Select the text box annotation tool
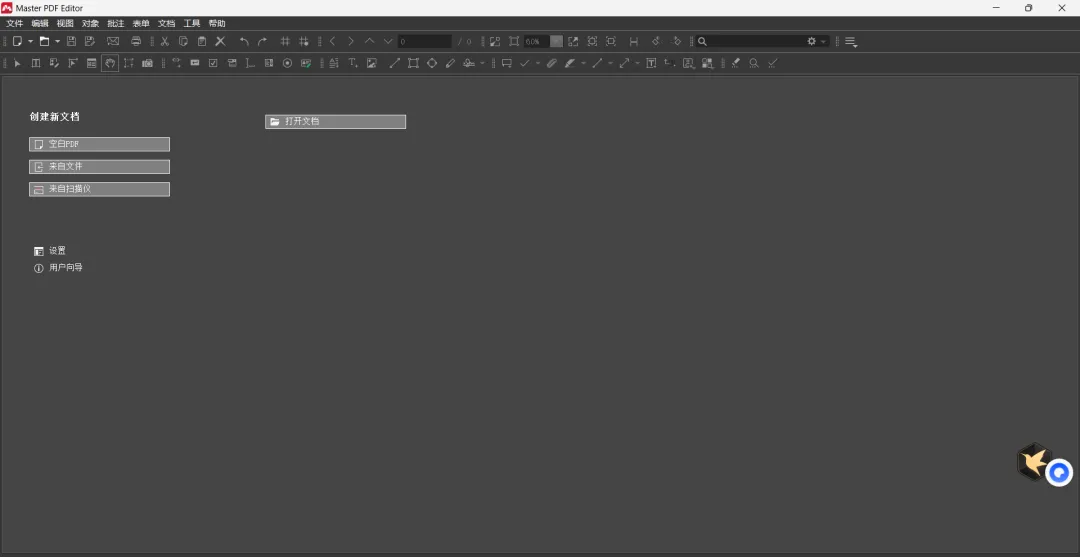This screenshot has height=557, width=1080. pos(651,63)
